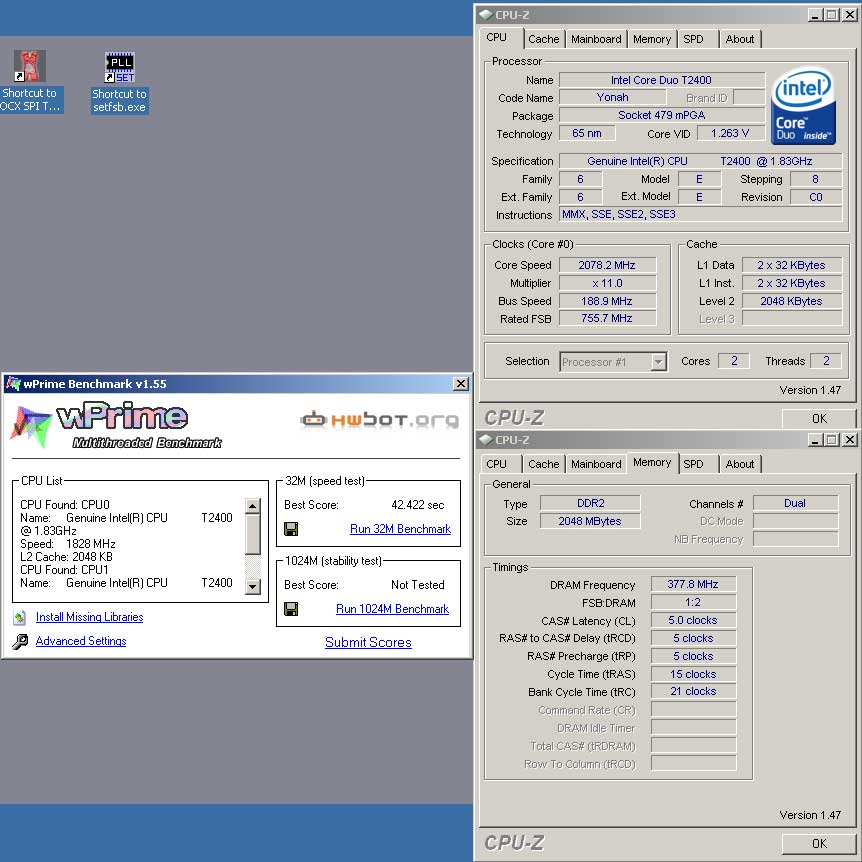Open Mainboard tab in top CPU-Z window
Screen dimensions: 862x862
(596, 39)
